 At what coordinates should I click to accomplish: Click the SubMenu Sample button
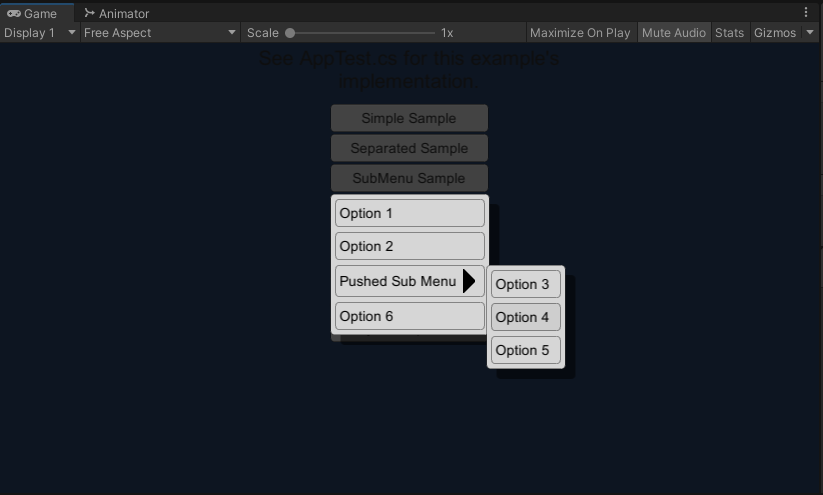pyautogui.click(x=409, y=178)
